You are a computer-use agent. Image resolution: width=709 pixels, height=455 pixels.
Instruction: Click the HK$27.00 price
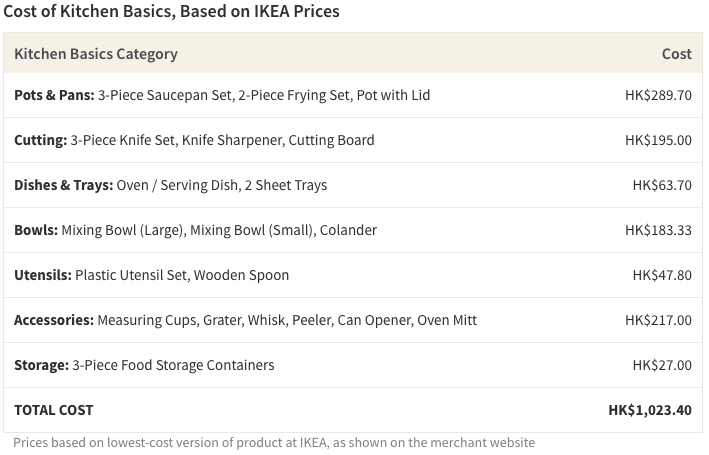[662, 365]
